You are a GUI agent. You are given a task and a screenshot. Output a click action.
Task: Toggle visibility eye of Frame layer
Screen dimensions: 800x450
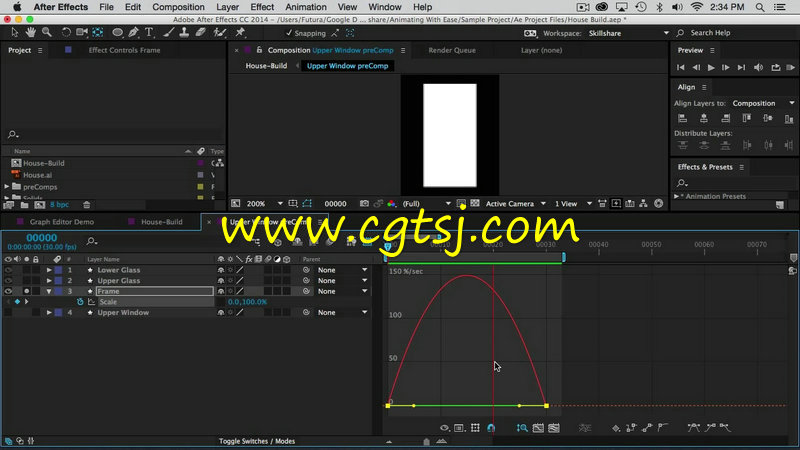(8, 291)
